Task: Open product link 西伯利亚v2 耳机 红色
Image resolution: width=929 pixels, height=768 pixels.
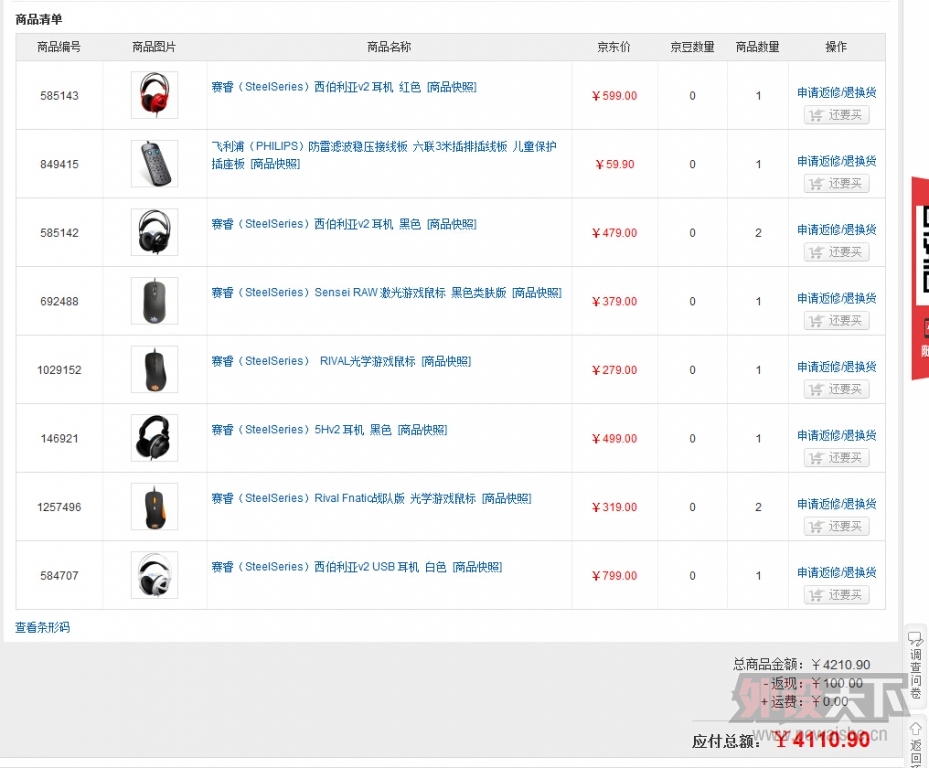Action: pyautogui.click(x=316, y=87)
